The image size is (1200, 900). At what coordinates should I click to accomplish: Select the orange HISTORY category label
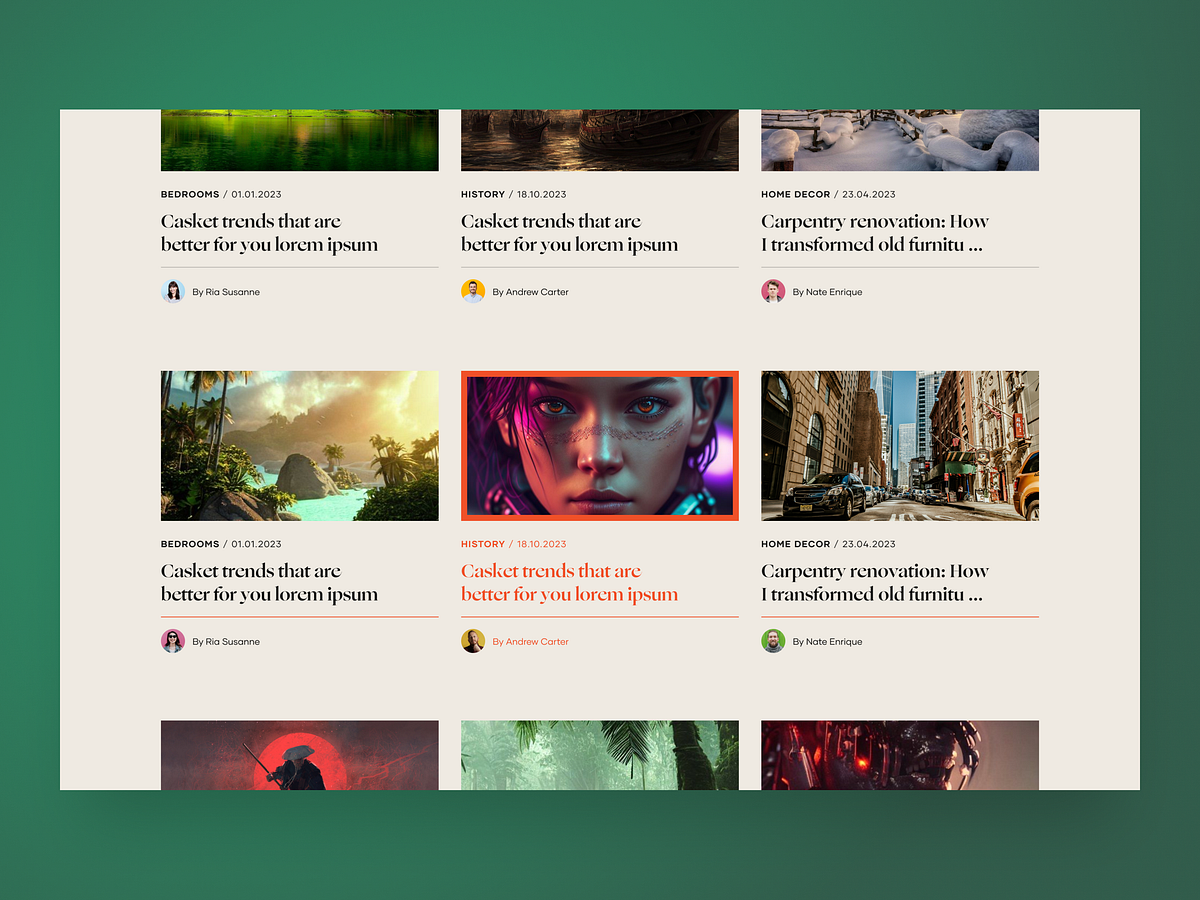click(483, 544)
